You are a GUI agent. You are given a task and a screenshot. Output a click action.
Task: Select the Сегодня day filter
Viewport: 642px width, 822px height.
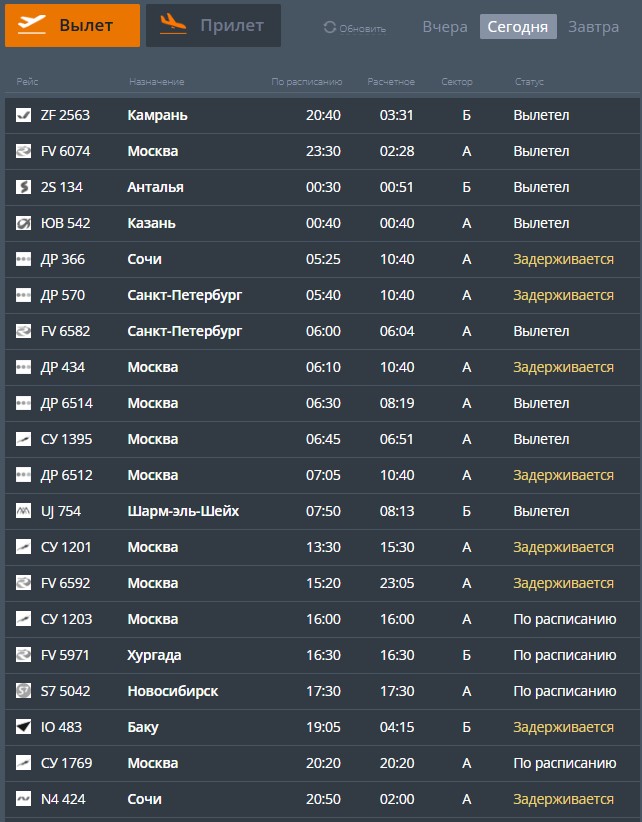pos(518,27)
